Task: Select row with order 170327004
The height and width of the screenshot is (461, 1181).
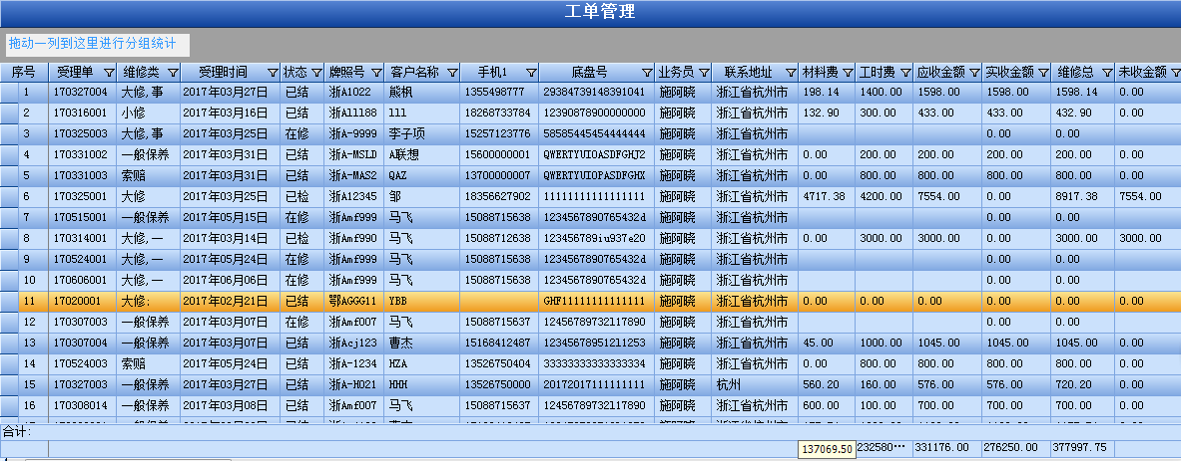Action: [x=82, y=92]
